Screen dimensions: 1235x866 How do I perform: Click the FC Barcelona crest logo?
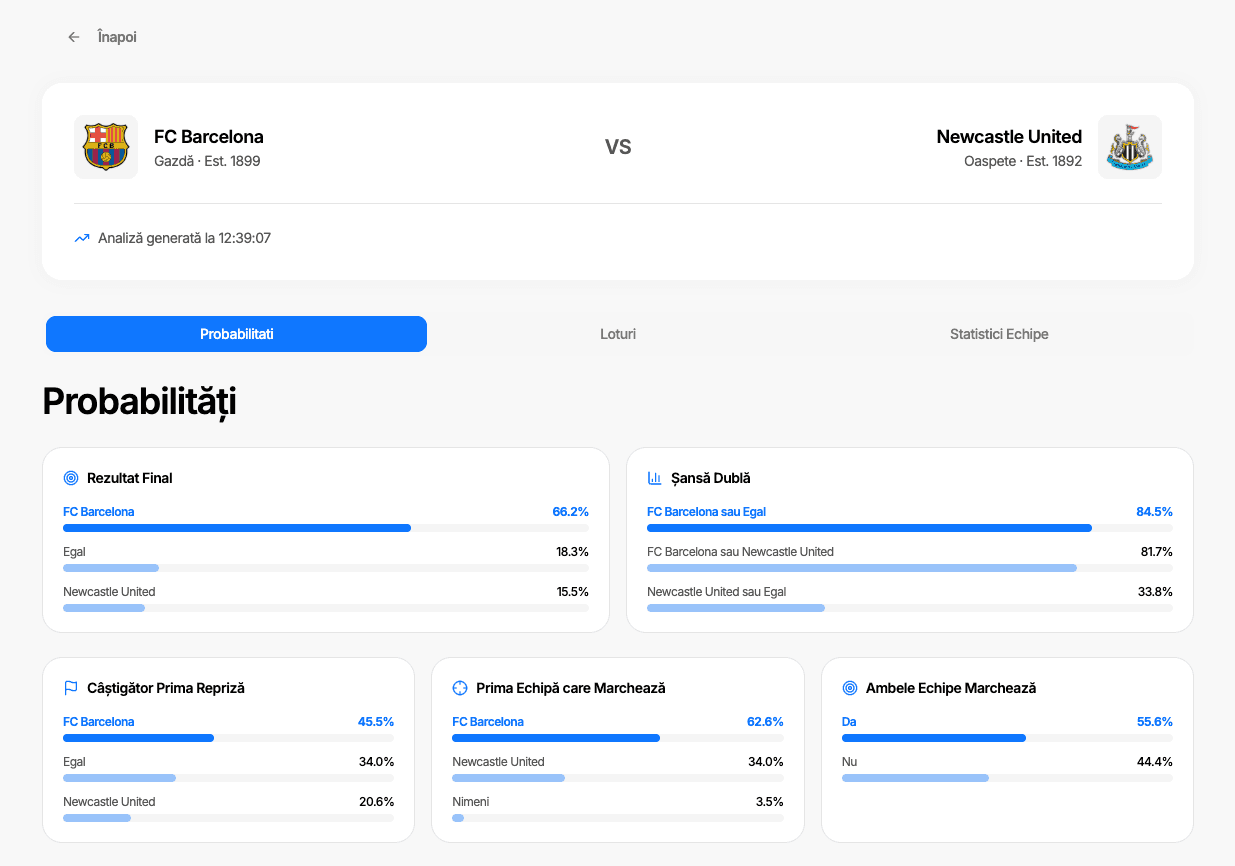106,146
